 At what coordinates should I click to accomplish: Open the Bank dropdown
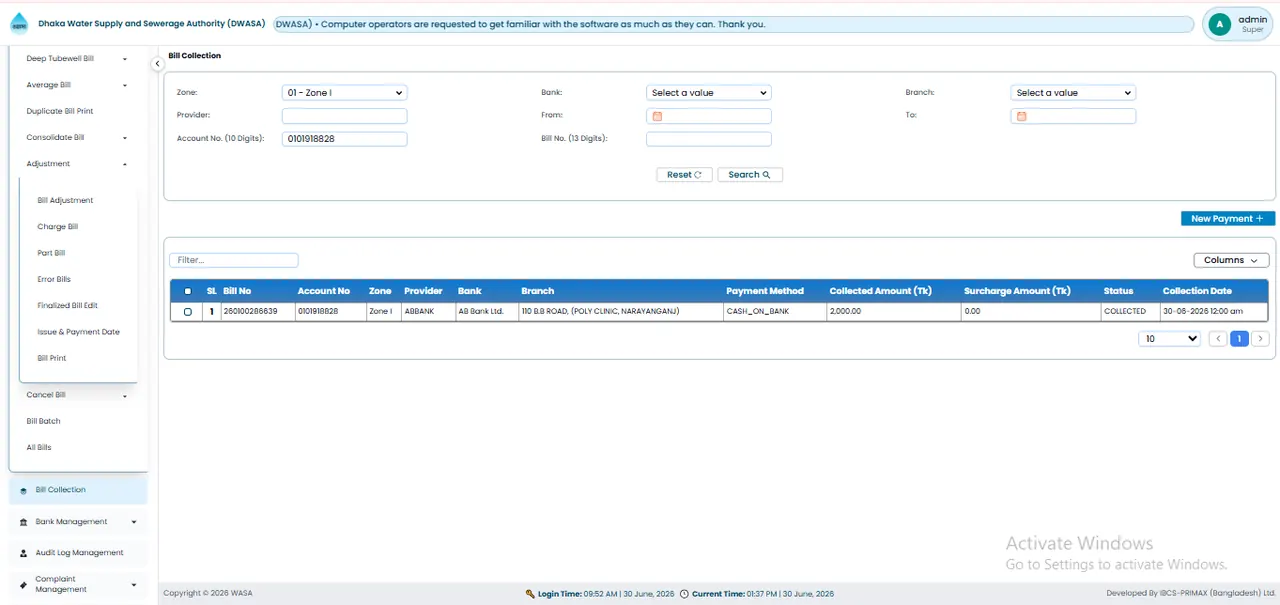[709, 93]
